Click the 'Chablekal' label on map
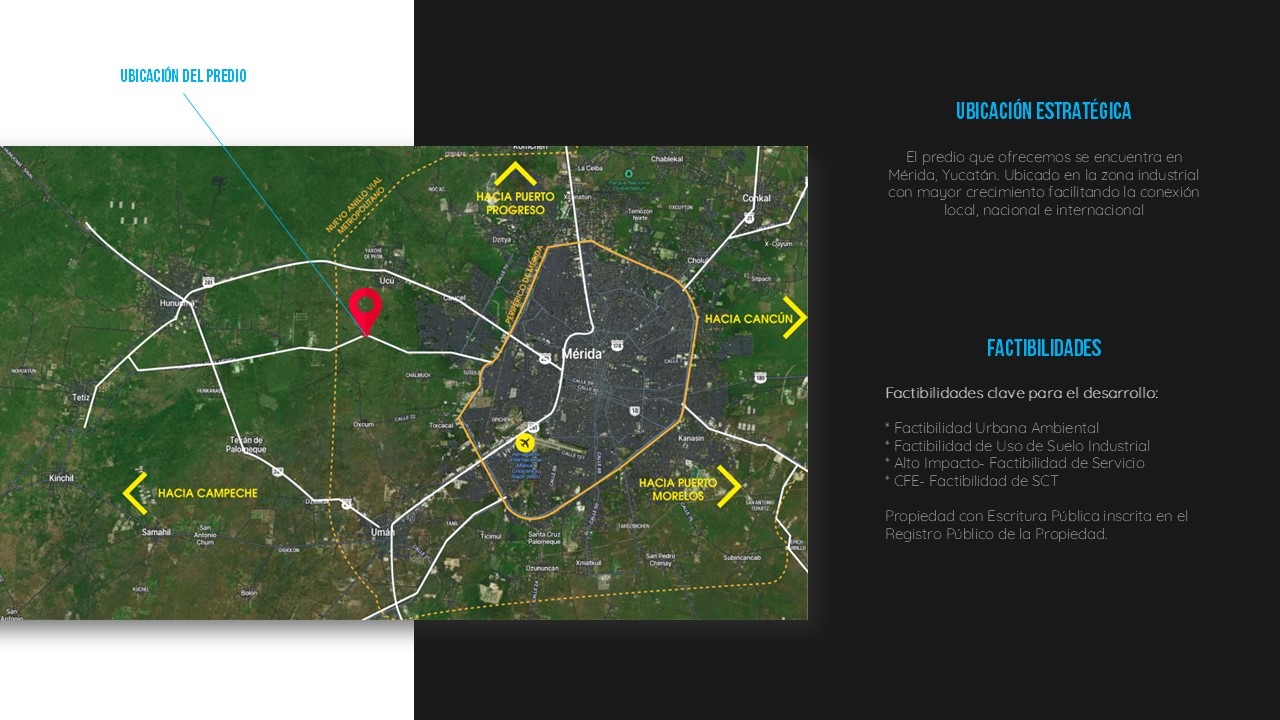Screen dimensions: 1280x720 pos(667,159)
